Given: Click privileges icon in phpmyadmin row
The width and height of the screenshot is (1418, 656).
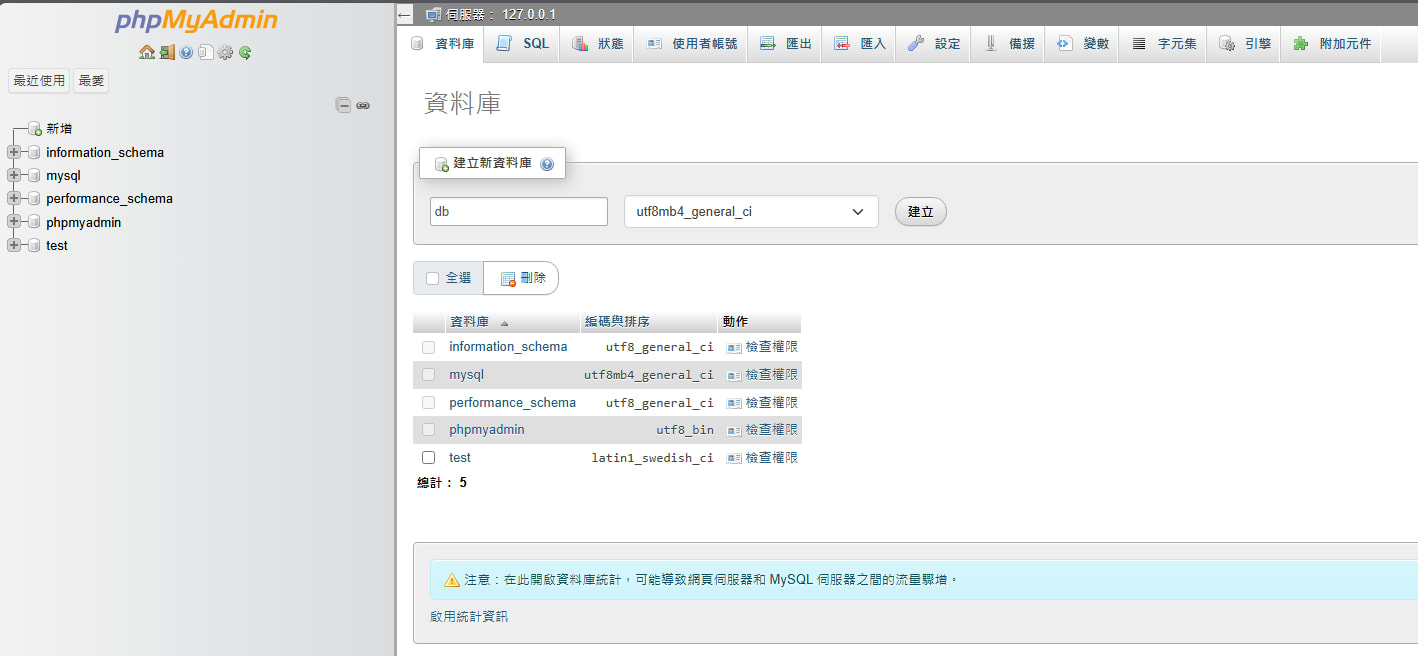Looking at the screenshot, I should (734, 430).
